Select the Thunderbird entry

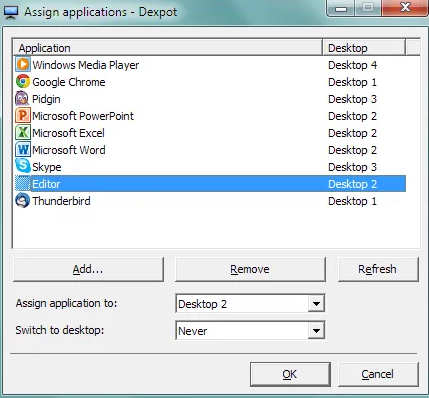click(210, 201)
